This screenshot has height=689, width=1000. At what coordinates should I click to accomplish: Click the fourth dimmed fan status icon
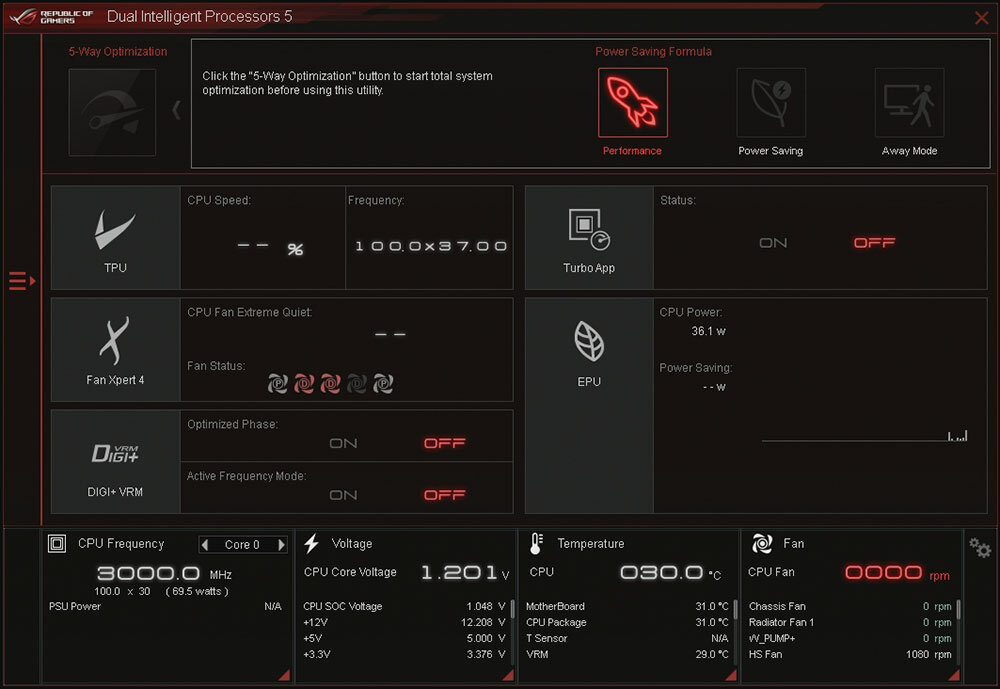click(x=357, y=383)
